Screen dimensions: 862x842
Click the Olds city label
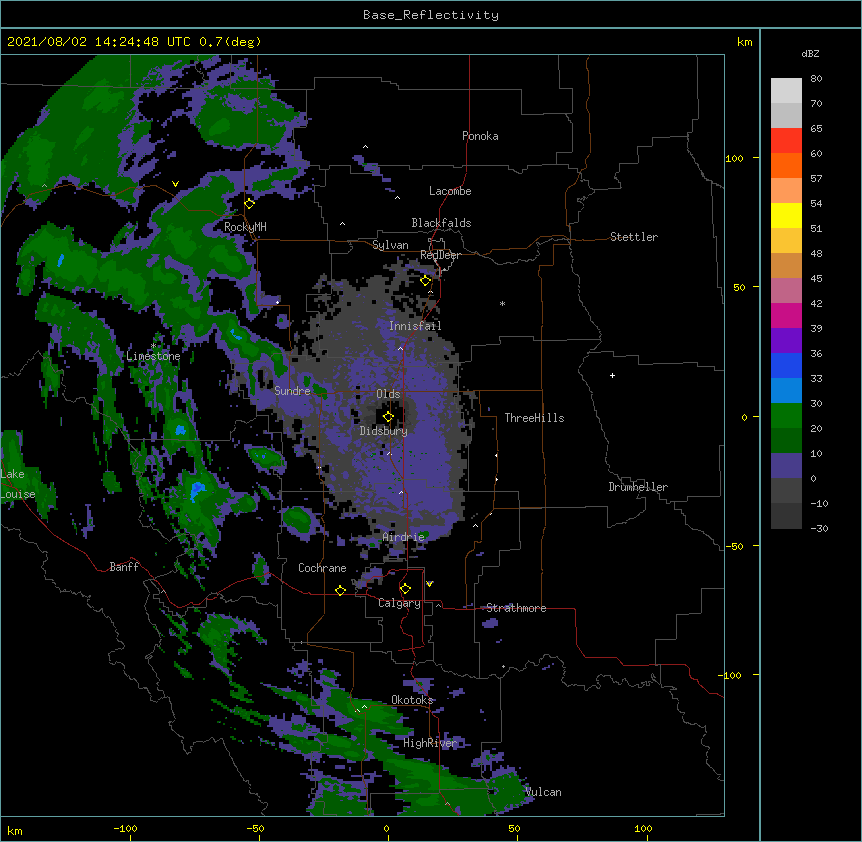pyautogui.click(x=388, y=394)
